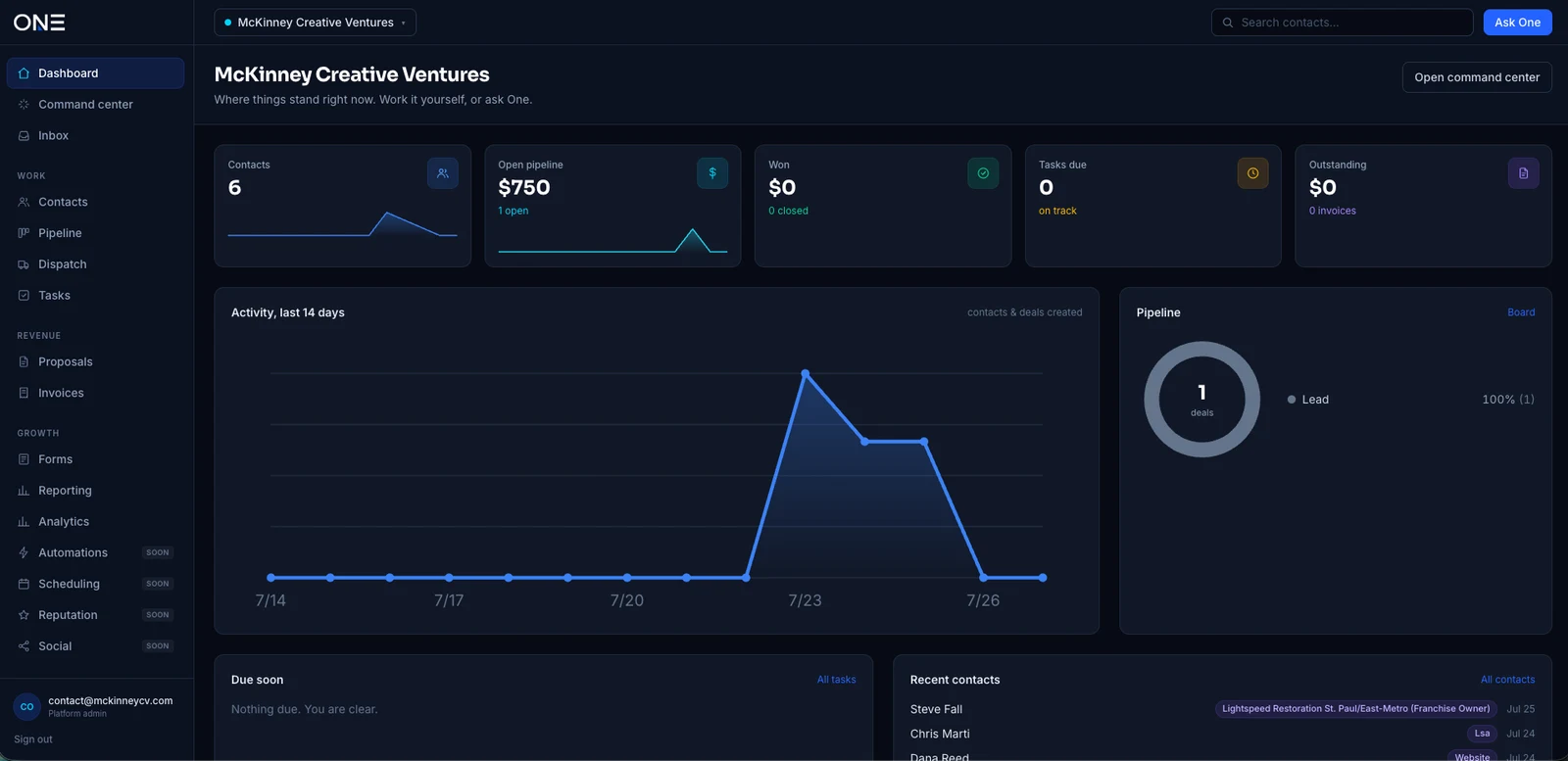
Task: Click the contact@mckinneycv.com account label
Action: [111, 700]
